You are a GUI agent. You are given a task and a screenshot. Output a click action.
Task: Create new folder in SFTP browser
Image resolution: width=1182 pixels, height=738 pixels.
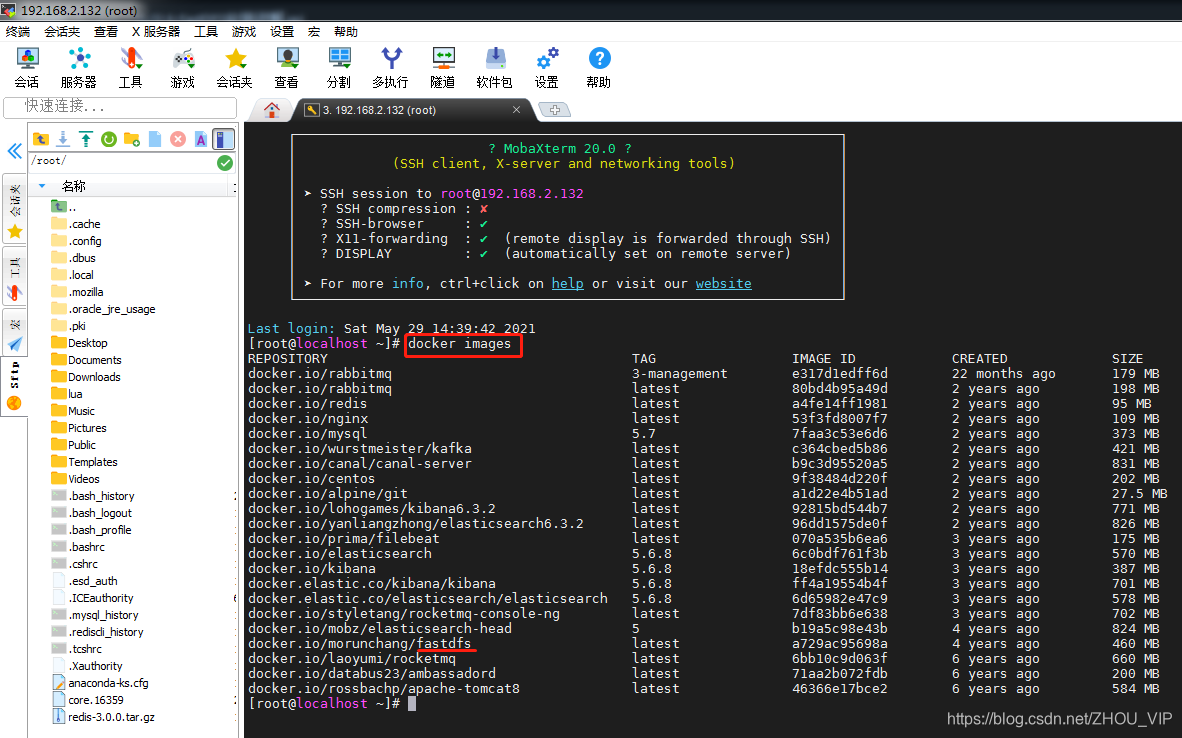[x=132, y=139]
